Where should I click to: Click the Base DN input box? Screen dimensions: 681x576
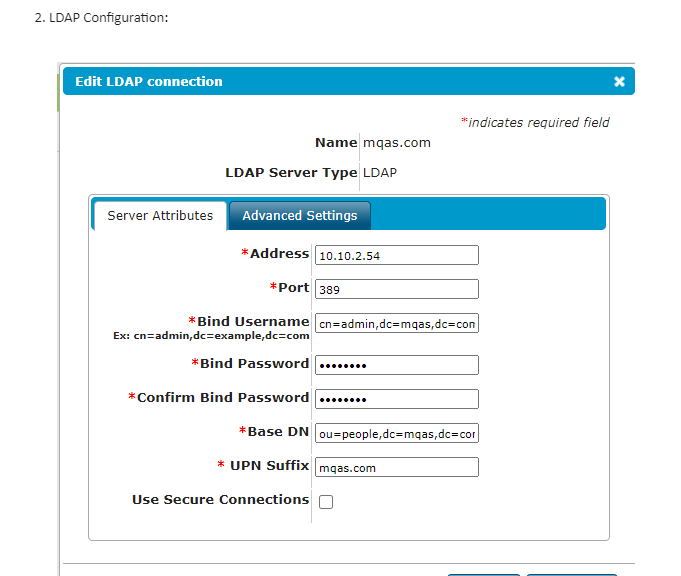[397, 433]
